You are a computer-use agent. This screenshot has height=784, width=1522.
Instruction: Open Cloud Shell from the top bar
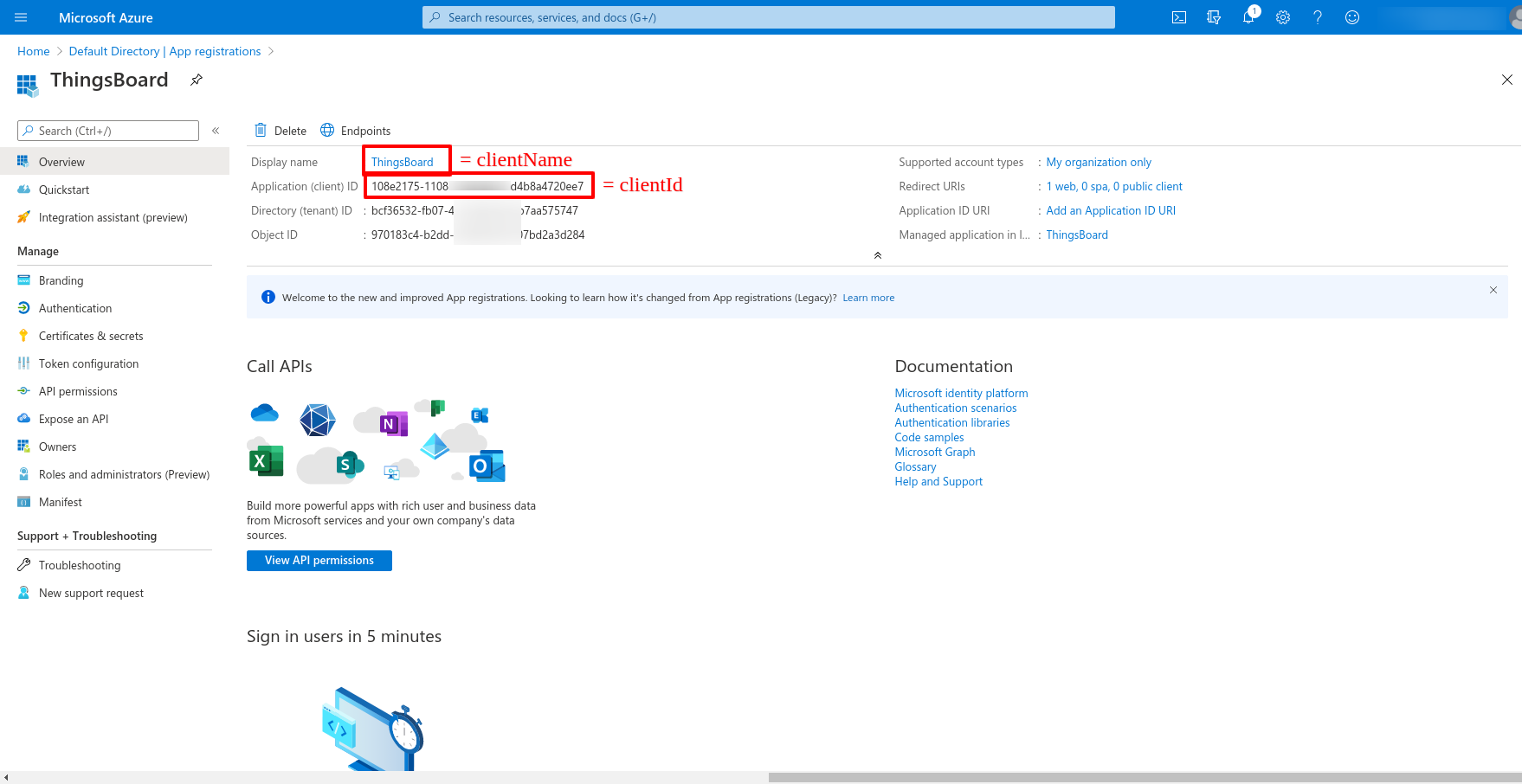[x=1178, y=17]
